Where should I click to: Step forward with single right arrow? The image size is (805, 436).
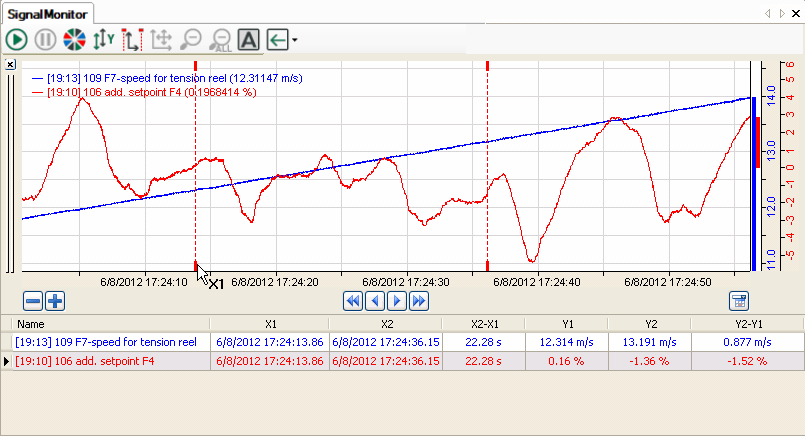397,301
